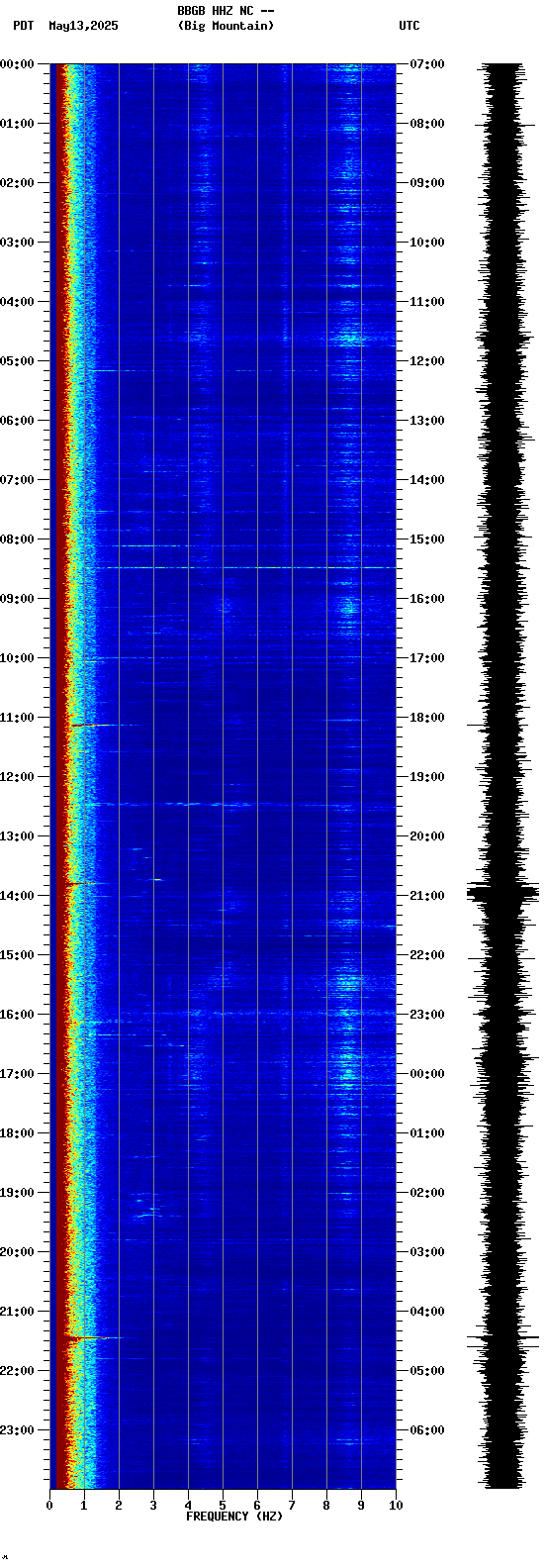Click frequency axis tick label '0'
Image resolution: width=546 pixels, height=1568 pixels.
tap(49, 1506)
